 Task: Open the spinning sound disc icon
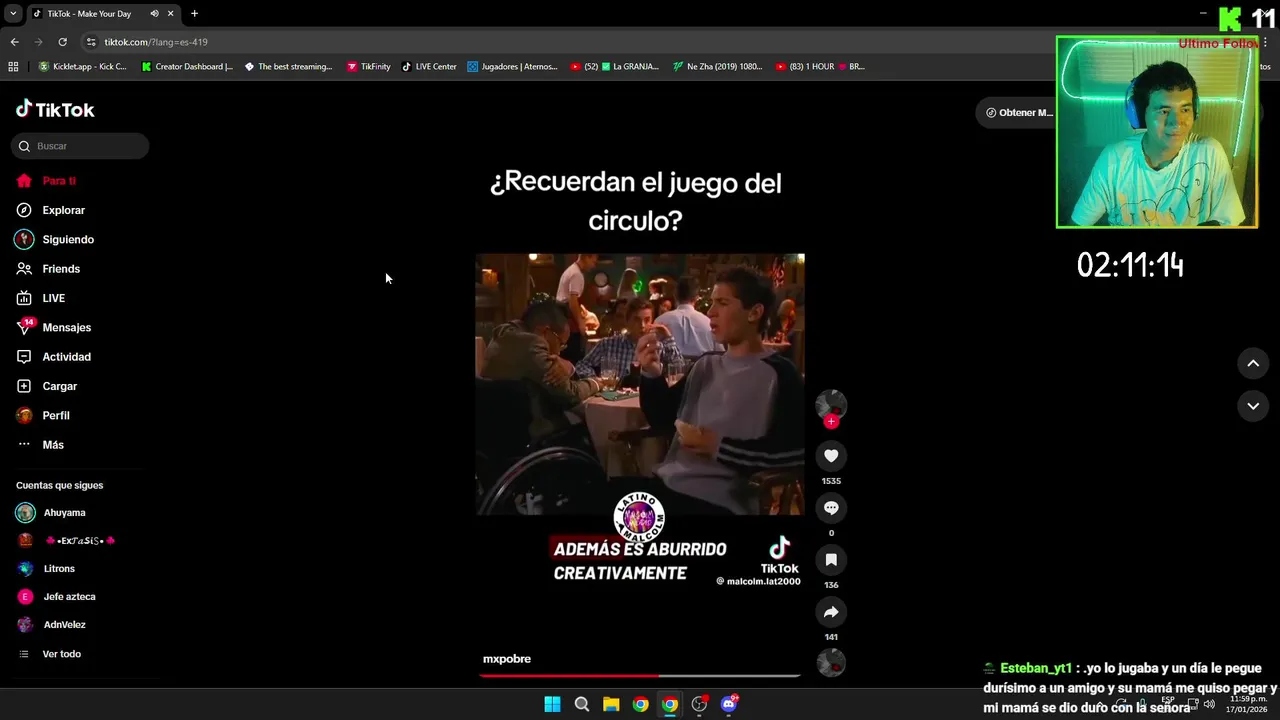point(831,663)
